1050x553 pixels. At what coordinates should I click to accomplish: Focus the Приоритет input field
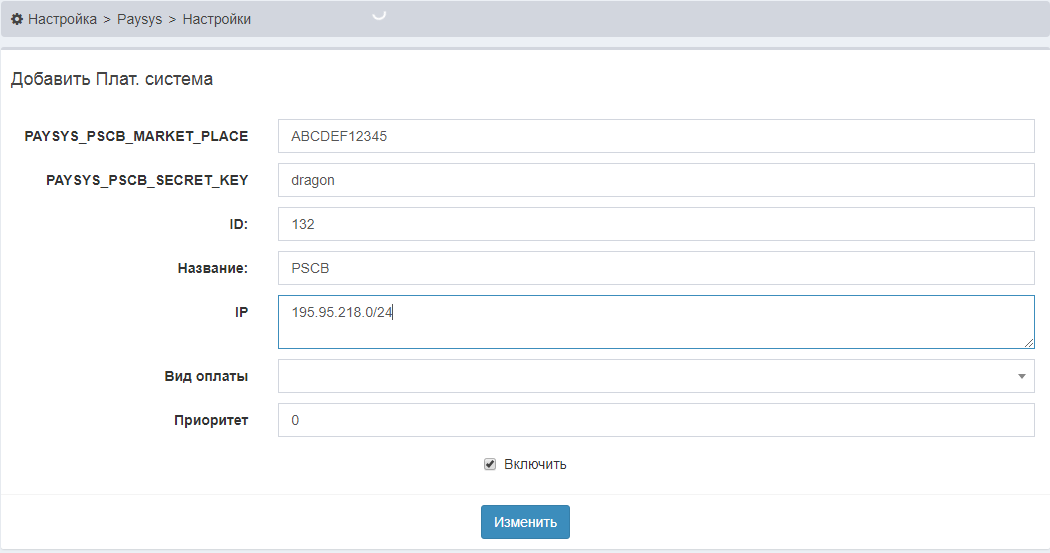click(x=655, y=421)
